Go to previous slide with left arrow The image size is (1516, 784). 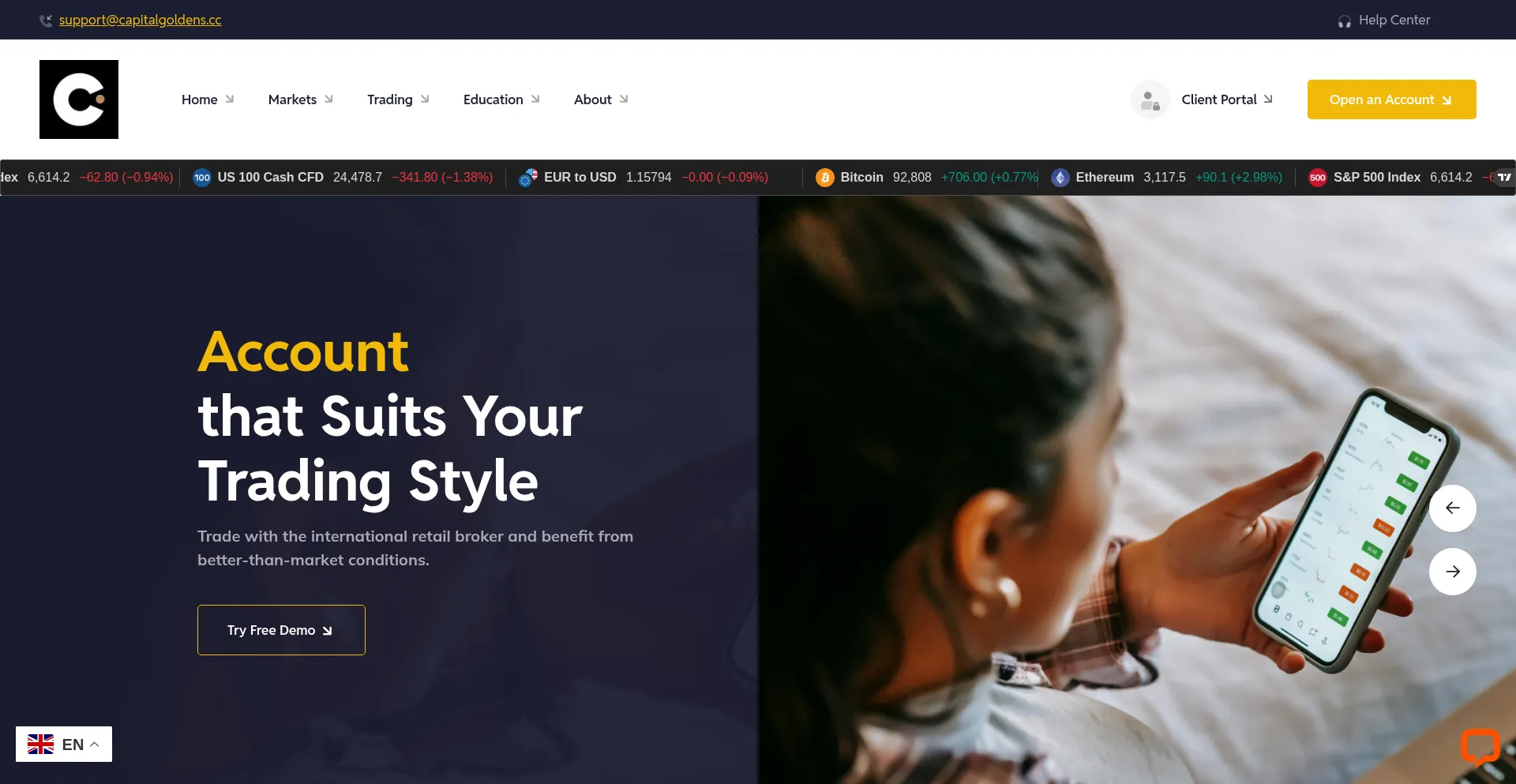1452,508
